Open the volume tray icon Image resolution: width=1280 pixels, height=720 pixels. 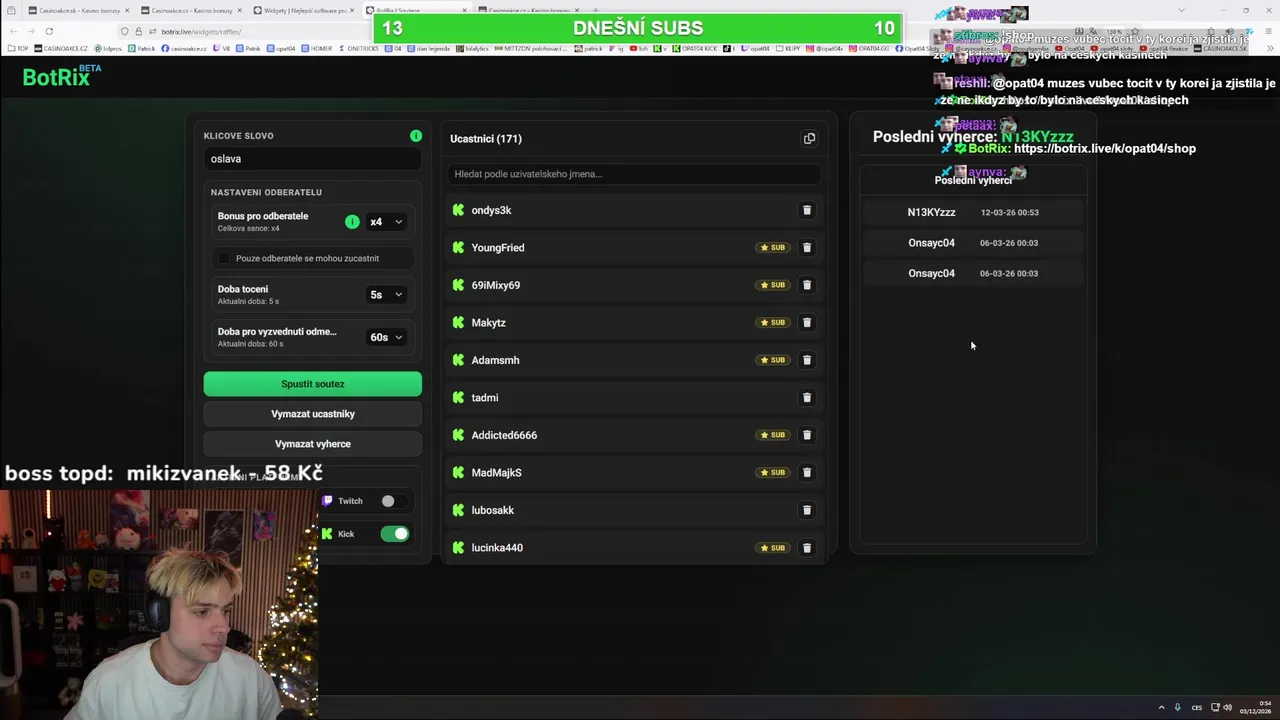point(1228,708)
